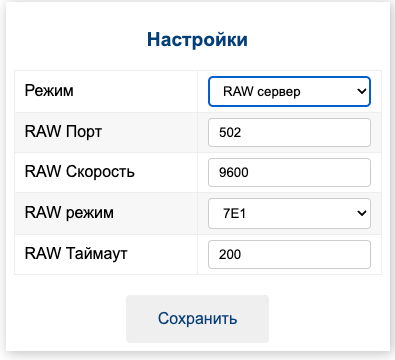
Task: Click the Сохранить link text
Action: [197, 319]
